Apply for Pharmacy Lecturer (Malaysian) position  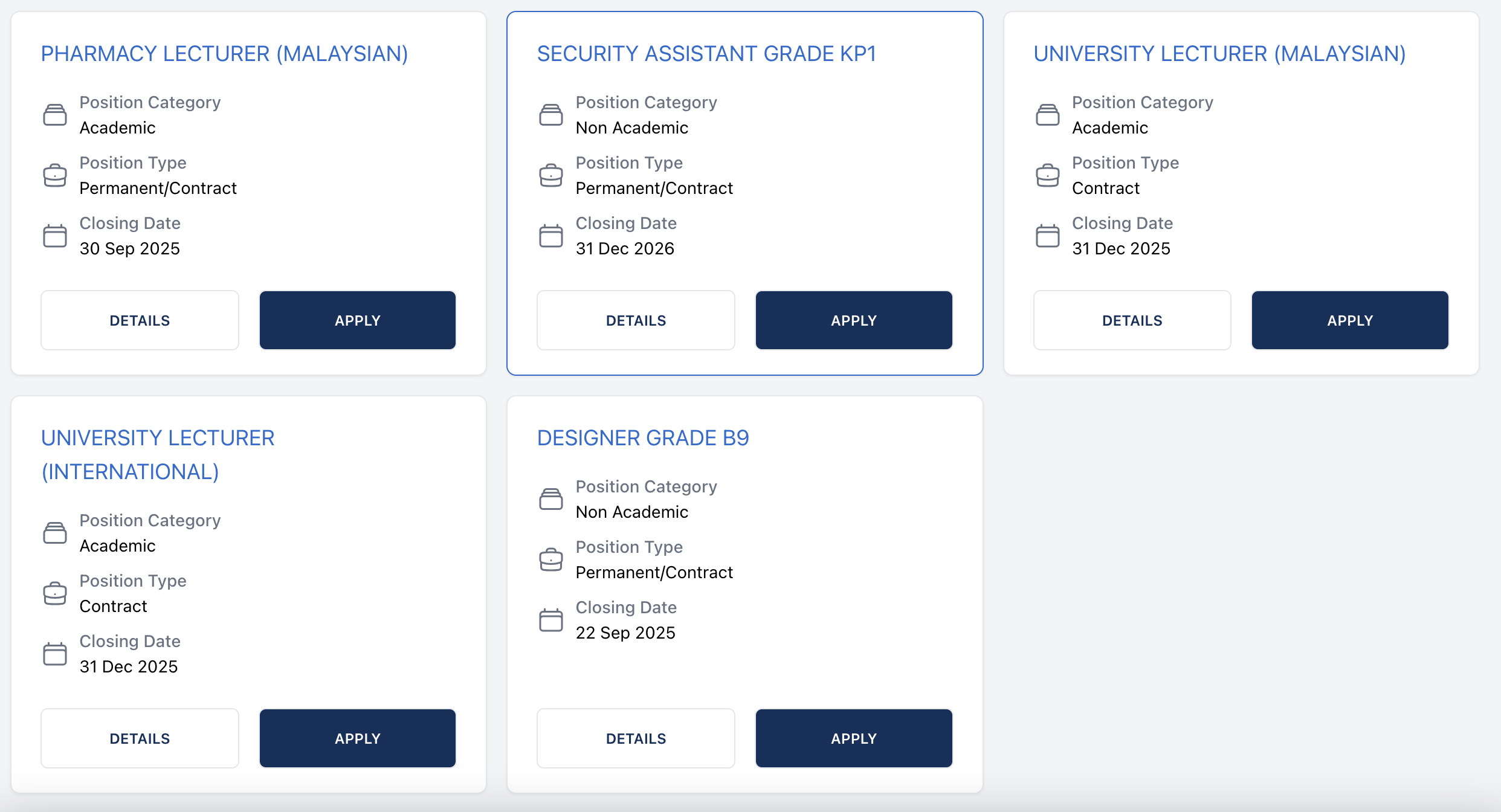pyautogui.click(x=357, y=320)
